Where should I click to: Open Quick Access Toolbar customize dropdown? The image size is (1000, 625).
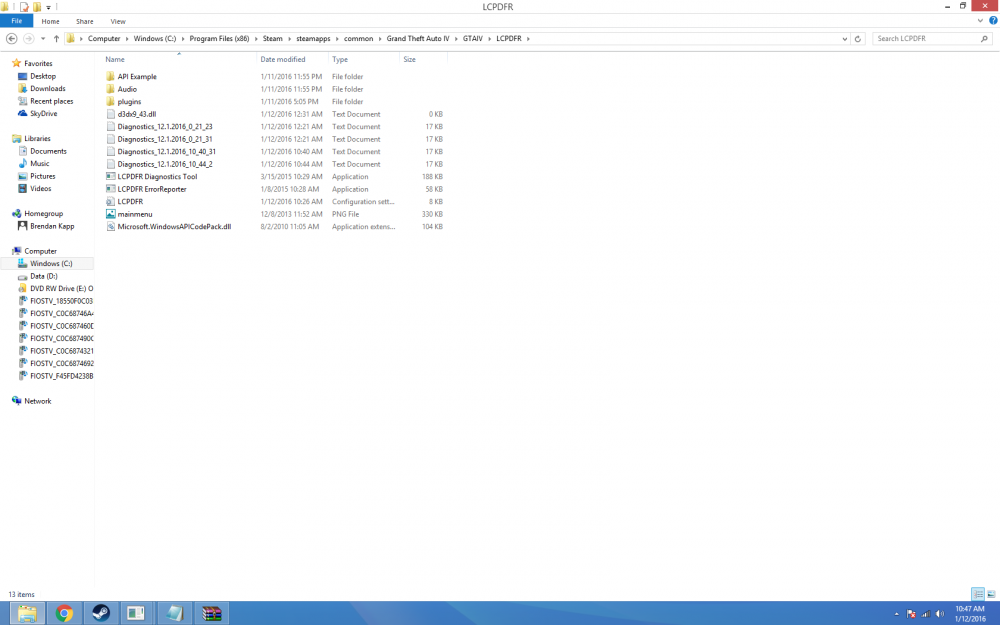click(x=48, y=7)
